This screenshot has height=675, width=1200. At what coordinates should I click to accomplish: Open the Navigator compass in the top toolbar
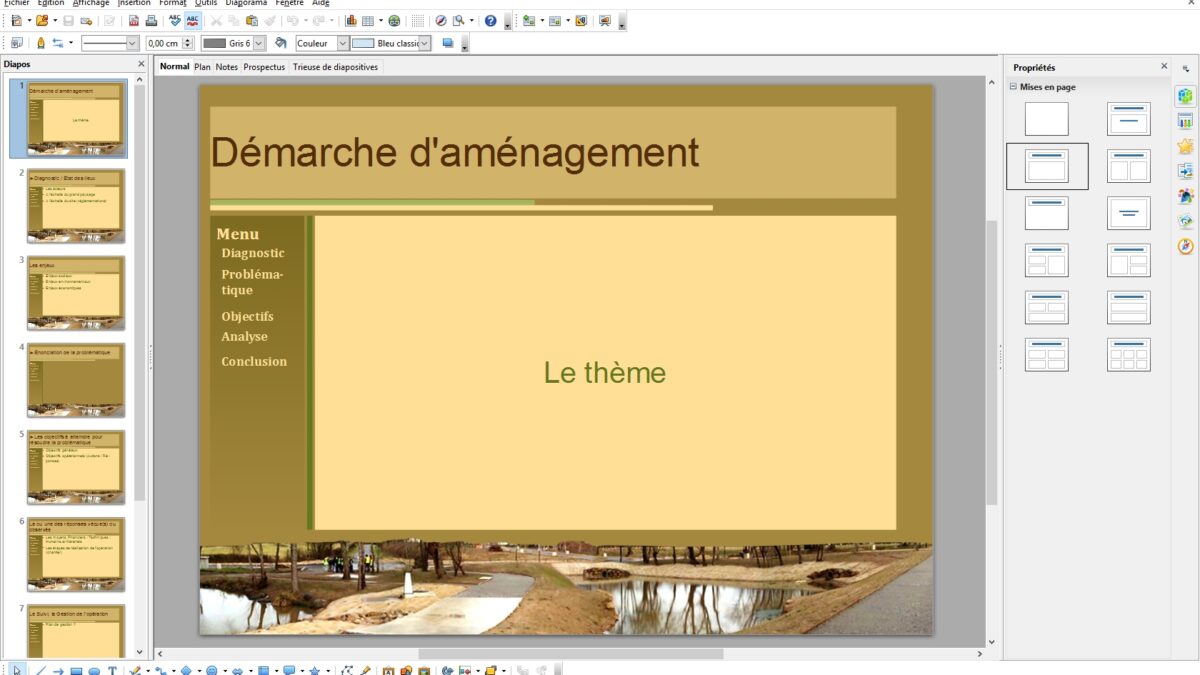pyautogui.click(x=441, y=21)
